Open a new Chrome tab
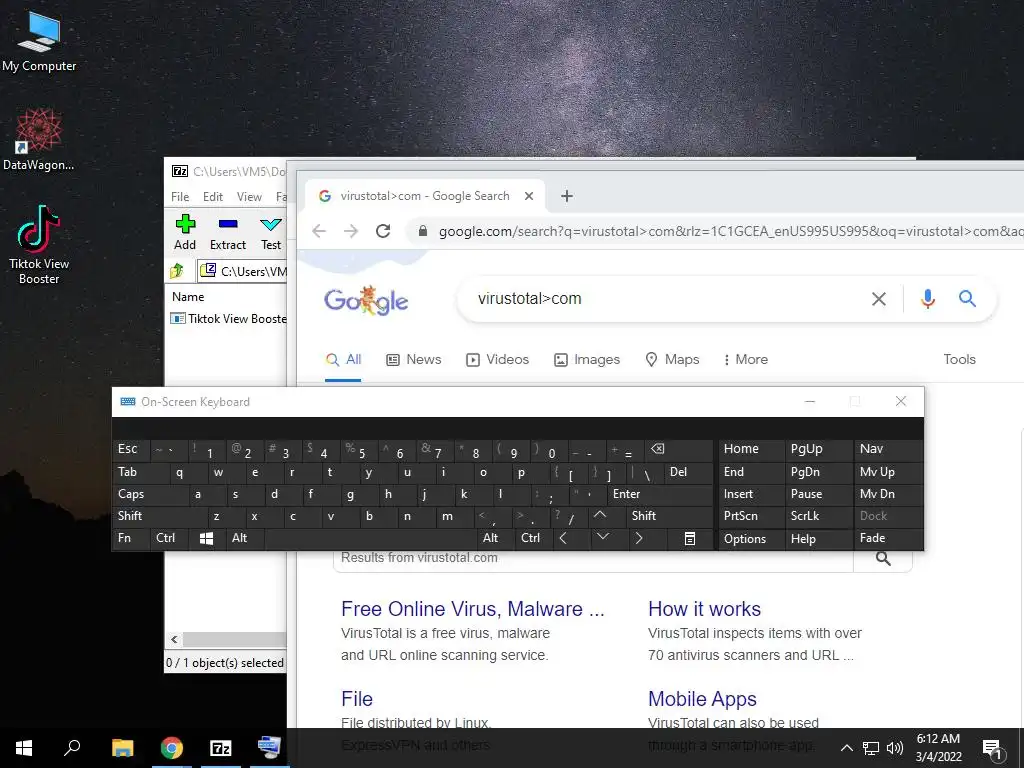 pos(567,196)
